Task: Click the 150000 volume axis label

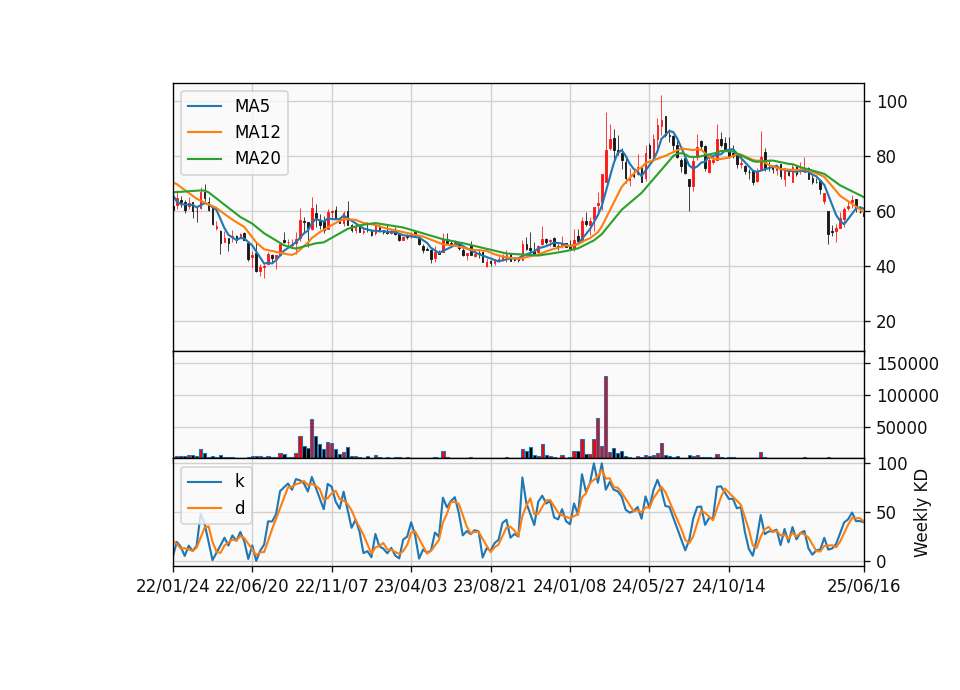Action: pyautogui.click(x=908, y=364)
